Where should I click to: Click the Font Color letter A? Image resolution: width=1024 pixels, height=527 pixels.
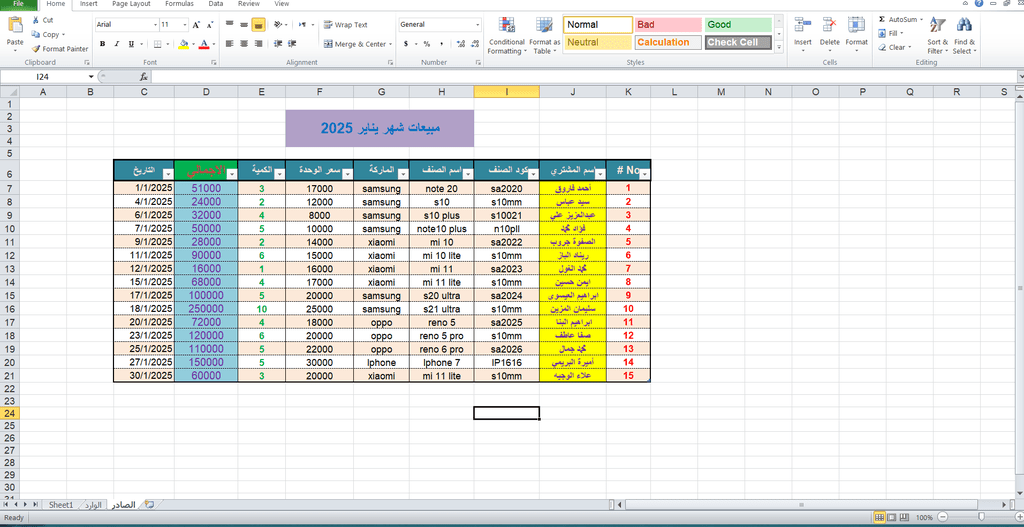(x=204, y=44)
